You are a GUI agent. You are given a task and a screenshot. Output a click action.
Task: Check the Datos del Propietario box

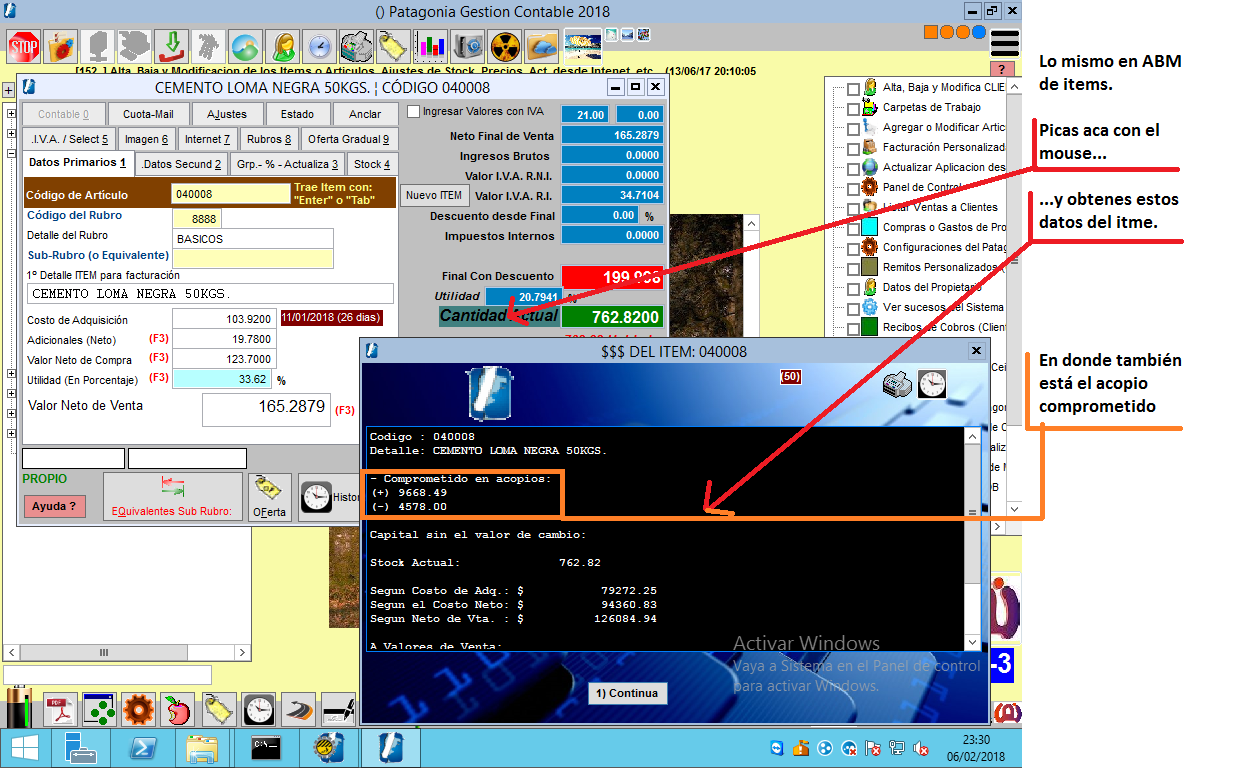pos(853,289)
